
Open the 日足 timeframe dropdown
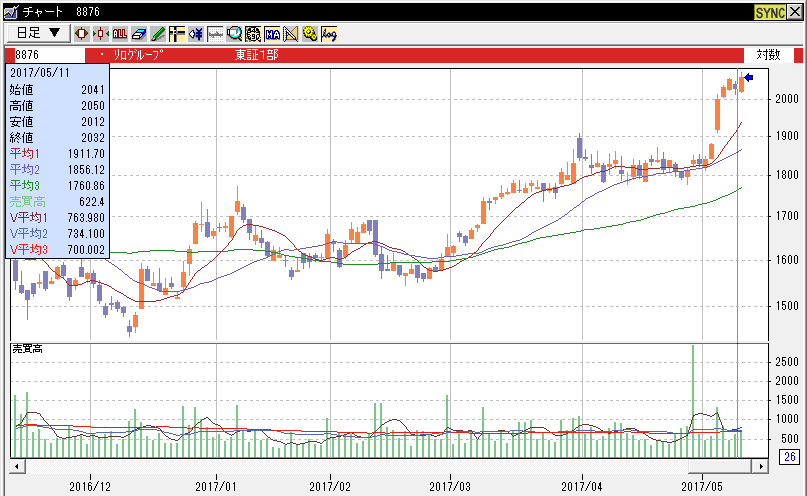pyautogui.click(x=38, y=33)
